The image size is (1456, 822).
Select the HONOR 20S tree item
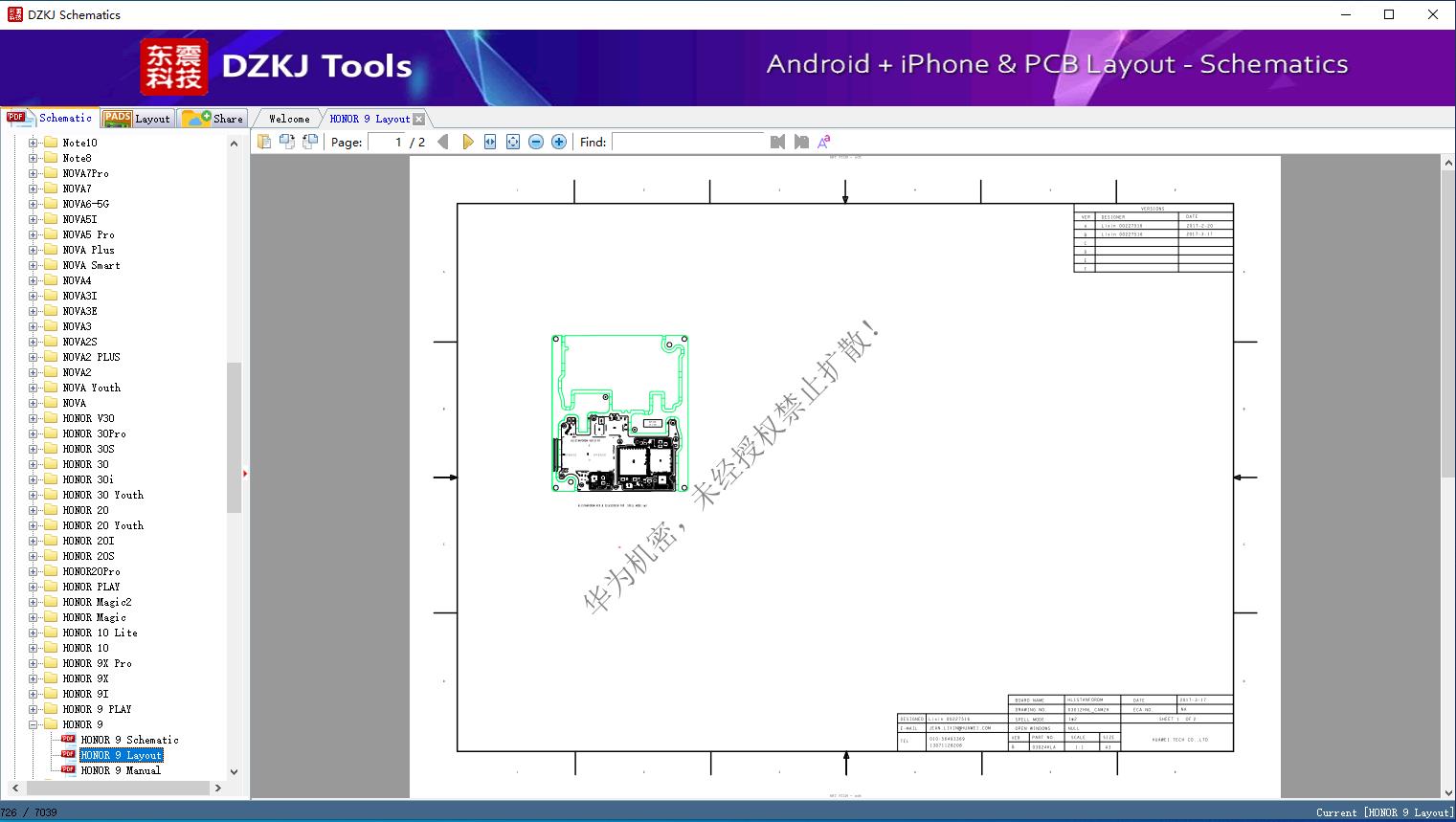tap(89, 556)
